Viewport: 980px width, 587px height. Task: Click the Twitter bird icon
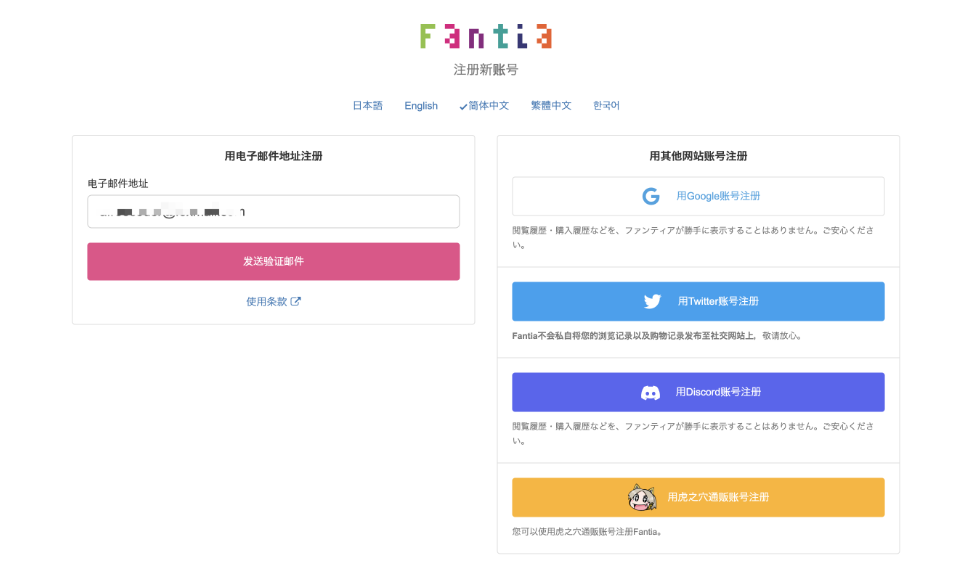652,301
